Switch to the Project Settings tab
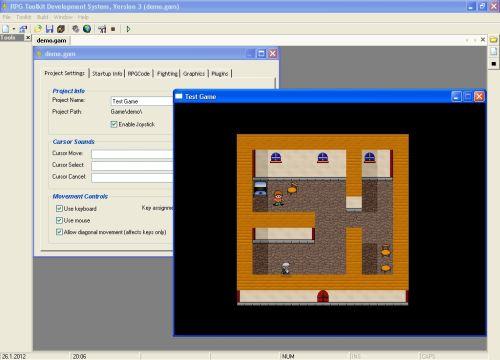Viewport: 500px width, 360px height. 65,73
